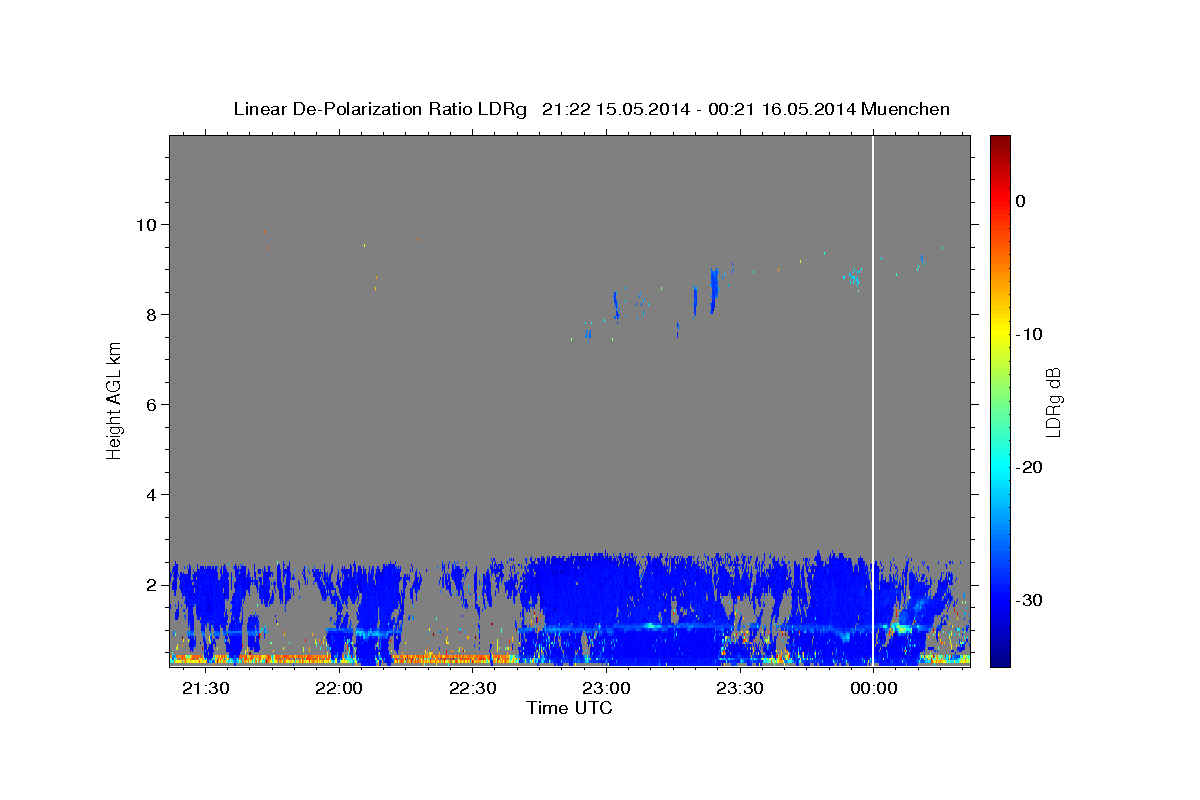Click the date '15.05.2014' in the title

point(643,109)
